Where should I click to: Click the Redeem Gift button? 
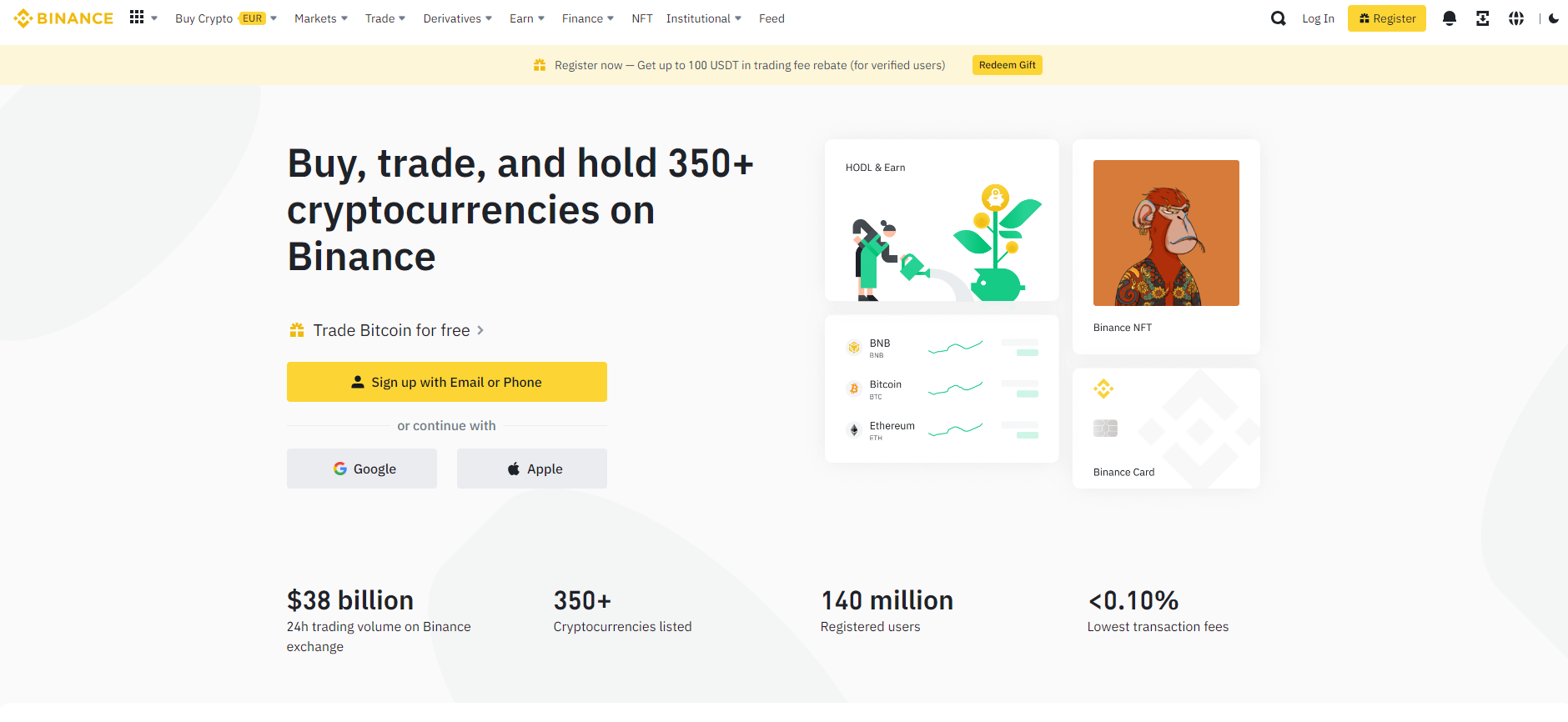(x=1008, y=65)
